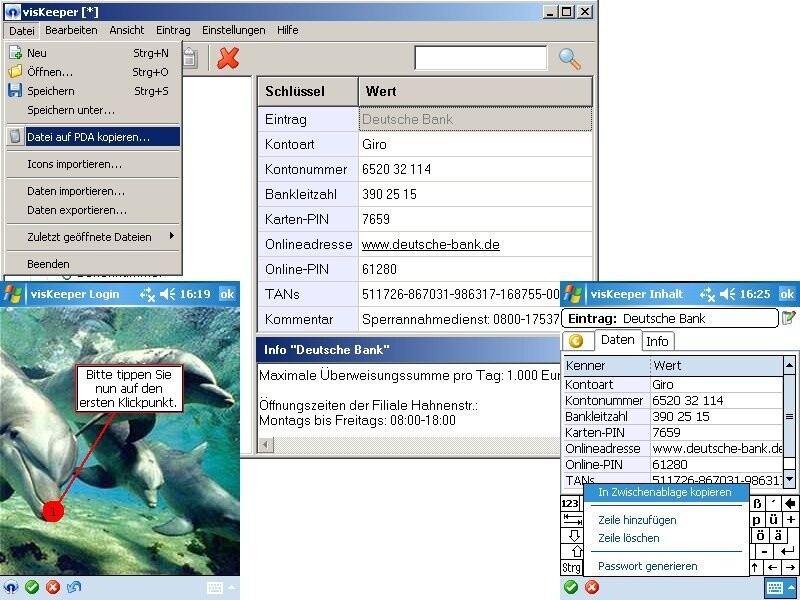
Task: Click connectivity icon in visKeeper Inhalt title bar
Action: [x=707, y=294]
